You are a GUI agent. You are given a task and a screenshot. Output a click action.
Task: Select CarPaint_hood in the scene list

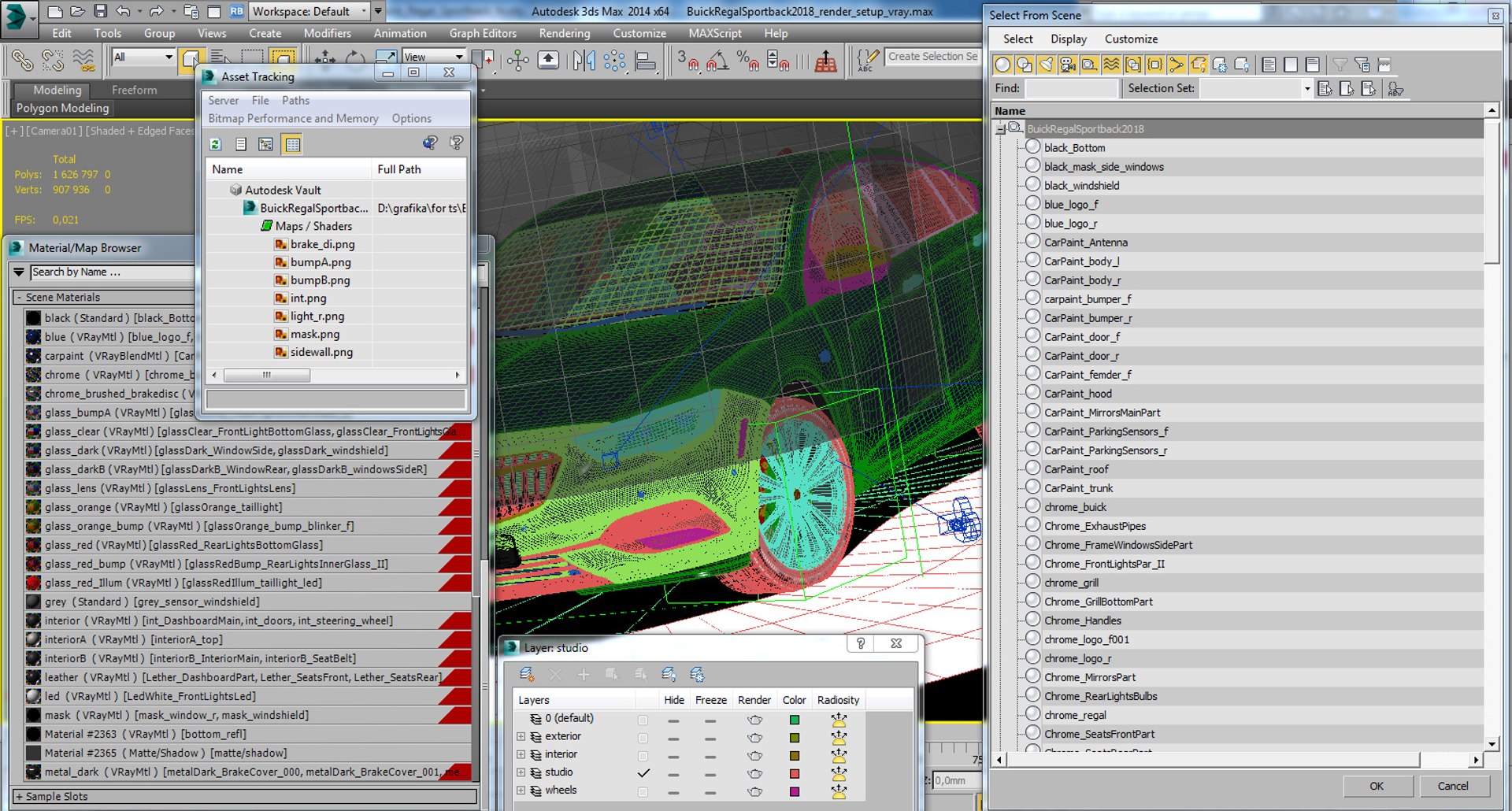pyautogui.click(x=1078, y=394)
